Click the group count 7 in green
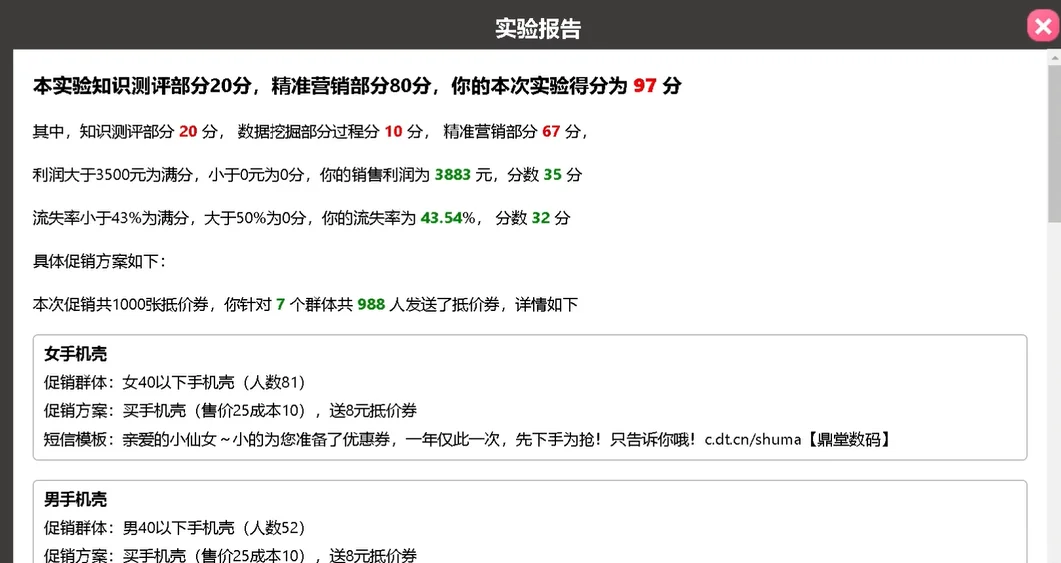Screen dimensions: 1061x563 point(280,305)
